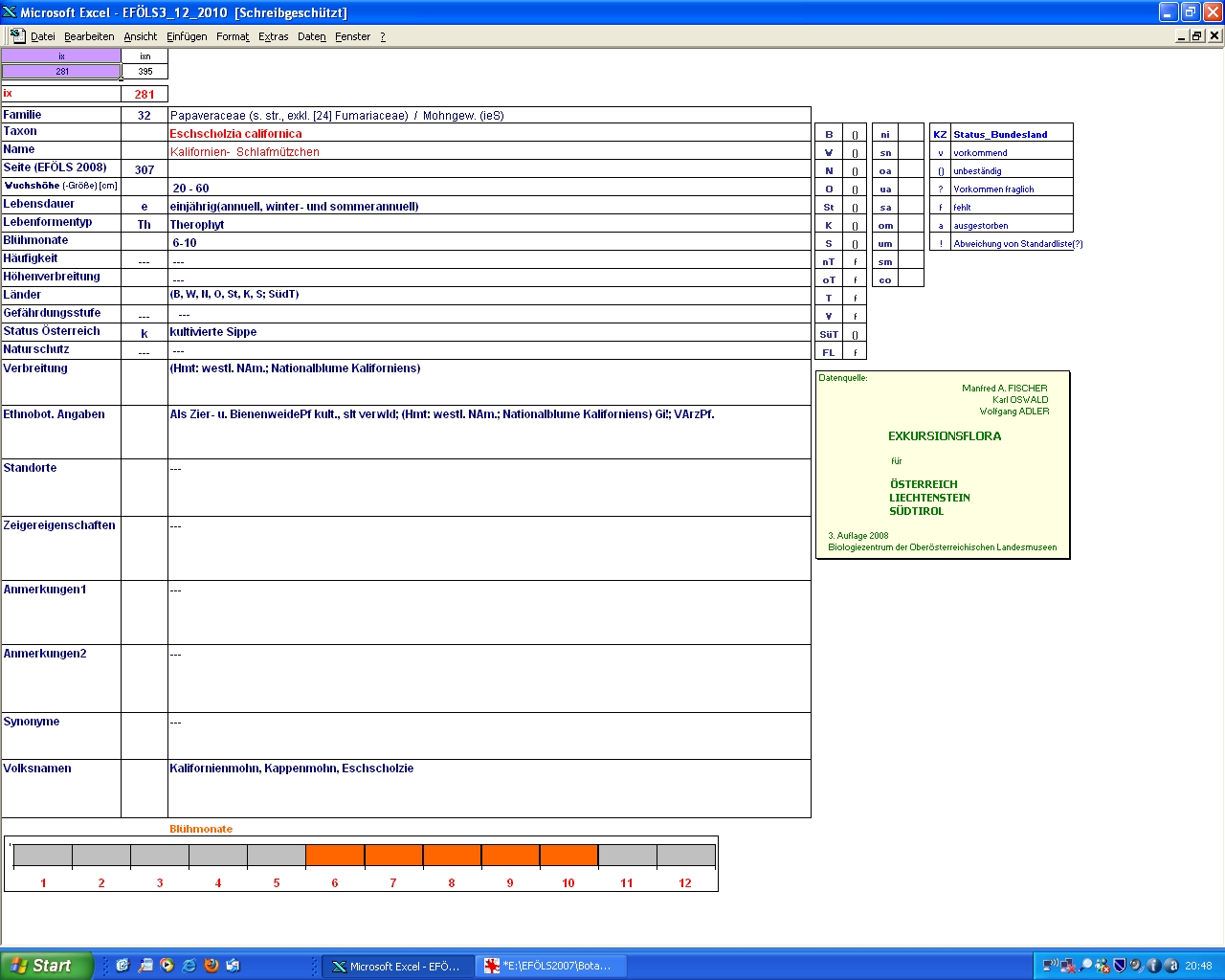Click the legend entry 'Vorkommen fraglich'

pyautogui.click(x=993, y=189)
